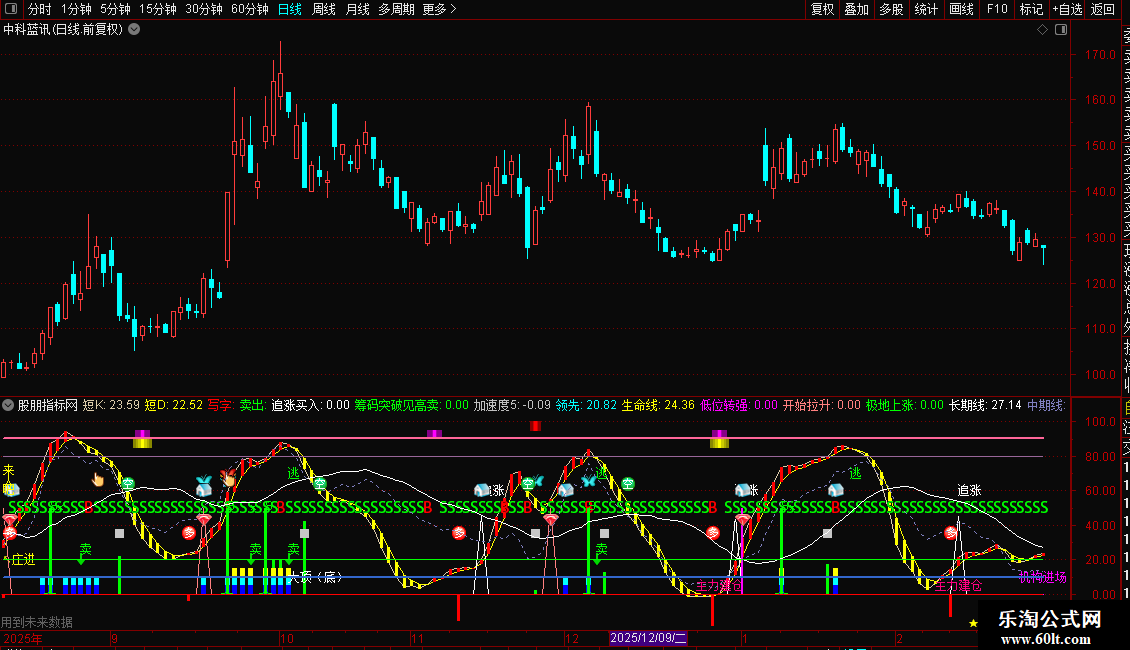Toggle 复权 price adjustment
Image resolution: width=1130 pixels, height=650 pixels.
pyautogui.click(x=822, y=9)
